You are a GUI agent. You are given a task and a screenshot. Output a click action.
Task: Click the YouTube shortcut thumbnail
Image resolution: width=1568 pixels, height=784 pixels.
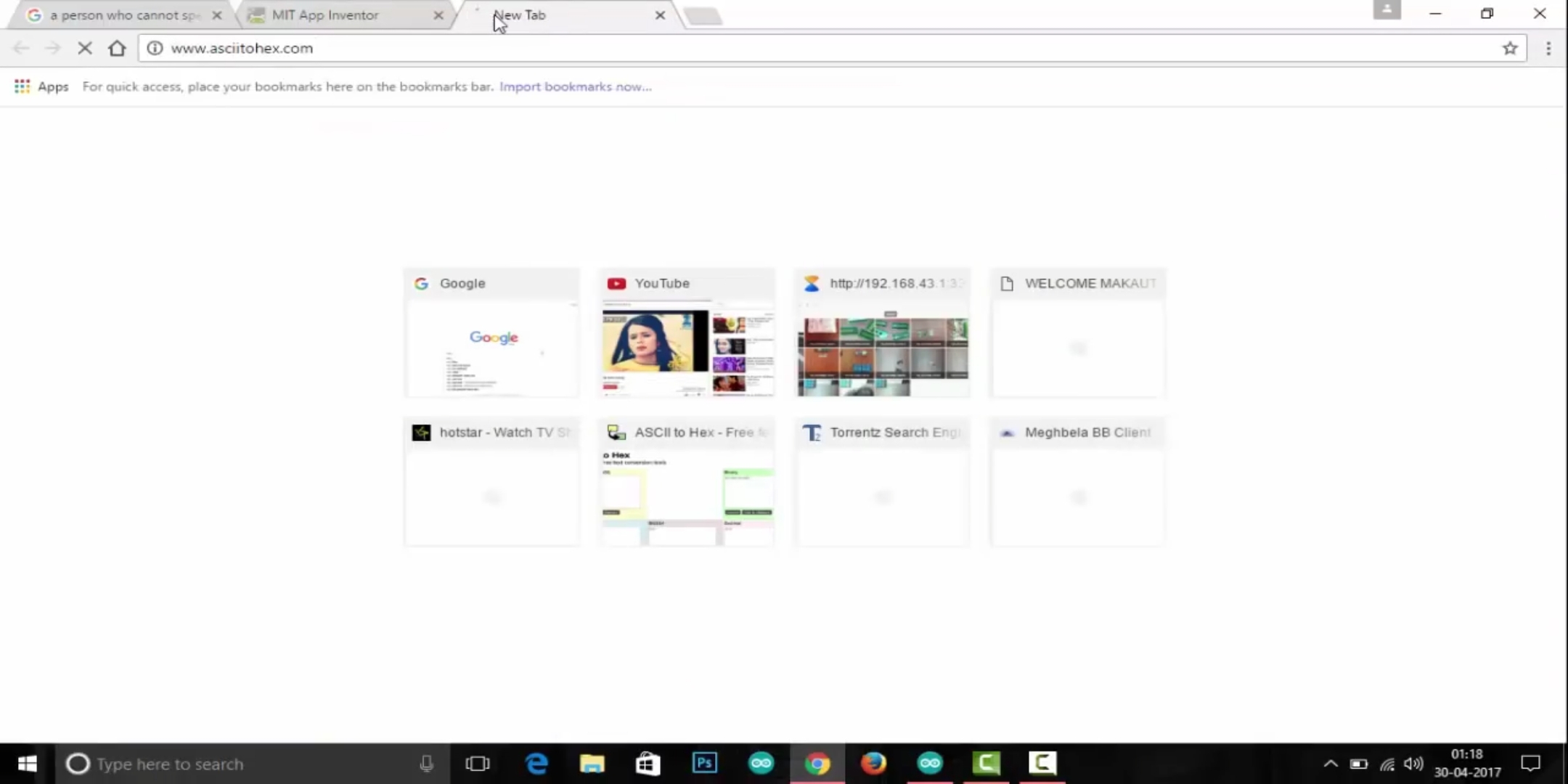[688, 332]
